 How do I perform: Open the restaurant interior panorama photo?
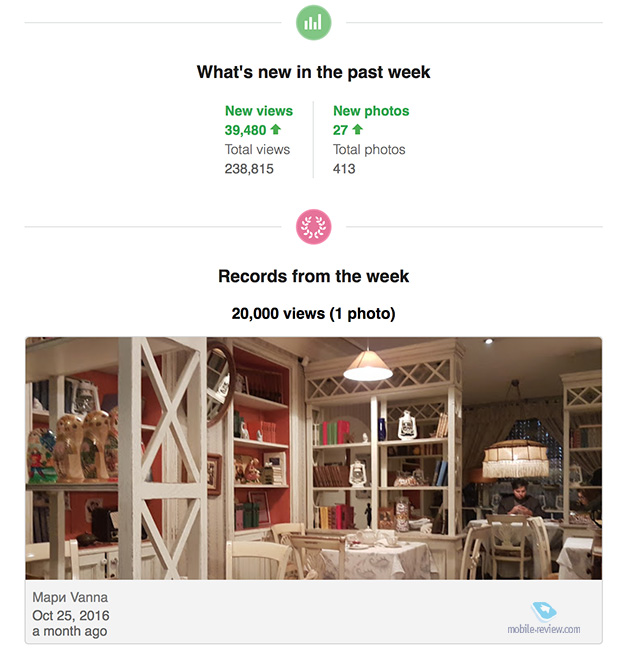pos(314,458)
